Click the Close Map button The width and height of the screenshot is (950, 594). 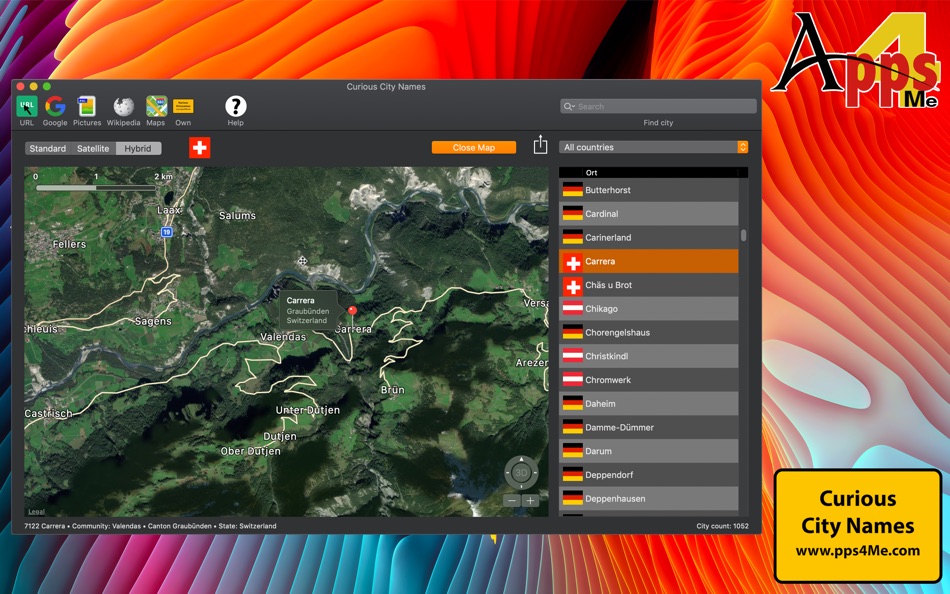pos(473,146)
